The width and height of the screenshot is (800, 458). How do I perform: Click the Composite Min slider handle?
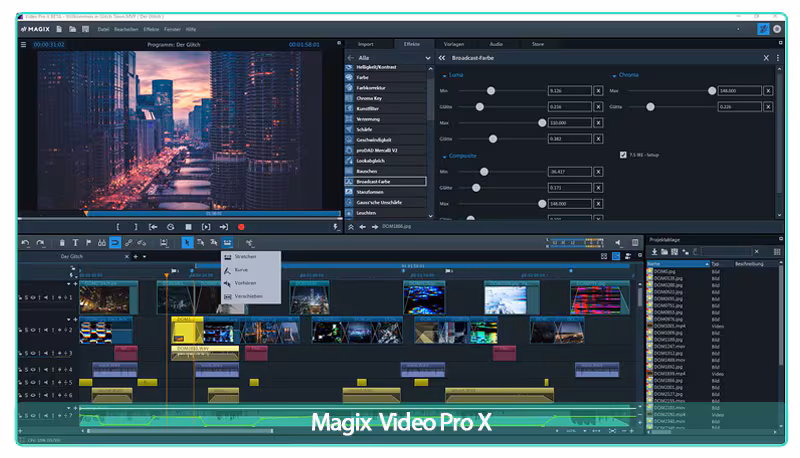(x=484, y=172)
